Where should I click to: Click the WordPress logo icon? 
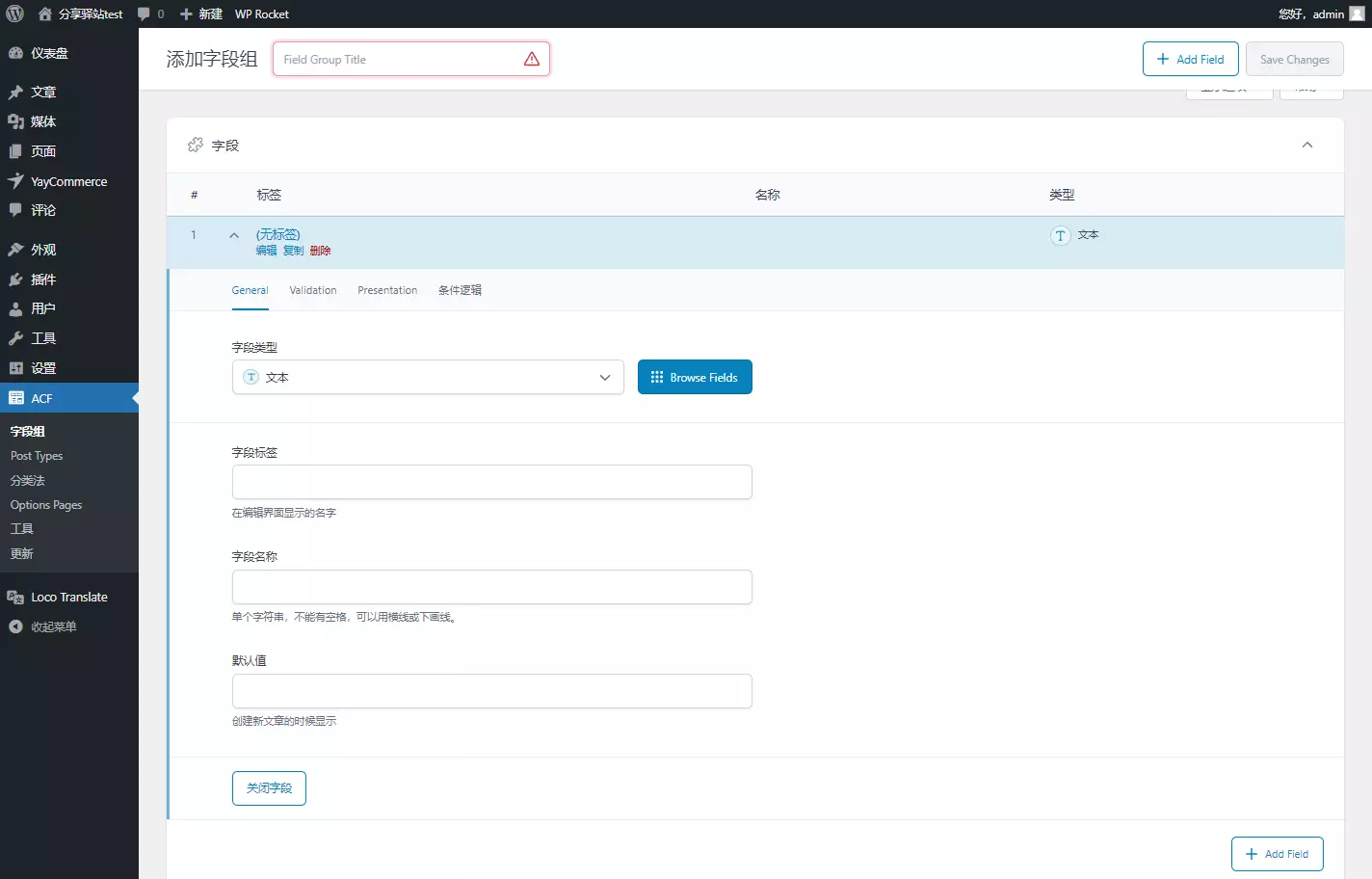coord(14,13)
